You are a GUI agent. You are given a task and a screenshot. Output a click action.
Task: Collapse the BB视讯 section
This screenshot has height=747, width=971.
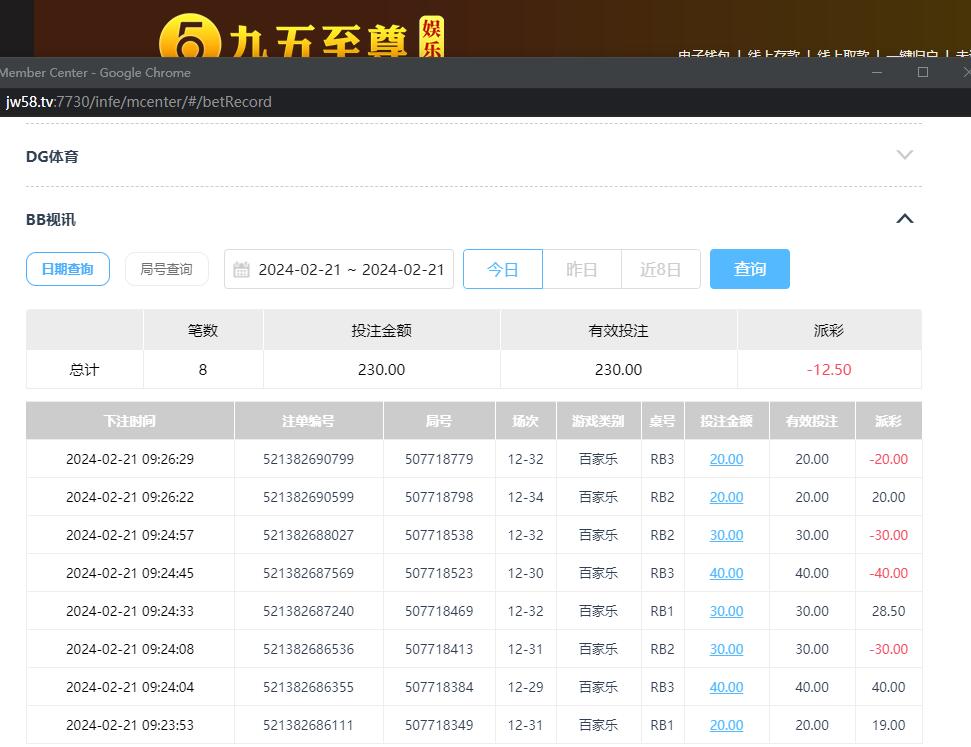(904, 219)
